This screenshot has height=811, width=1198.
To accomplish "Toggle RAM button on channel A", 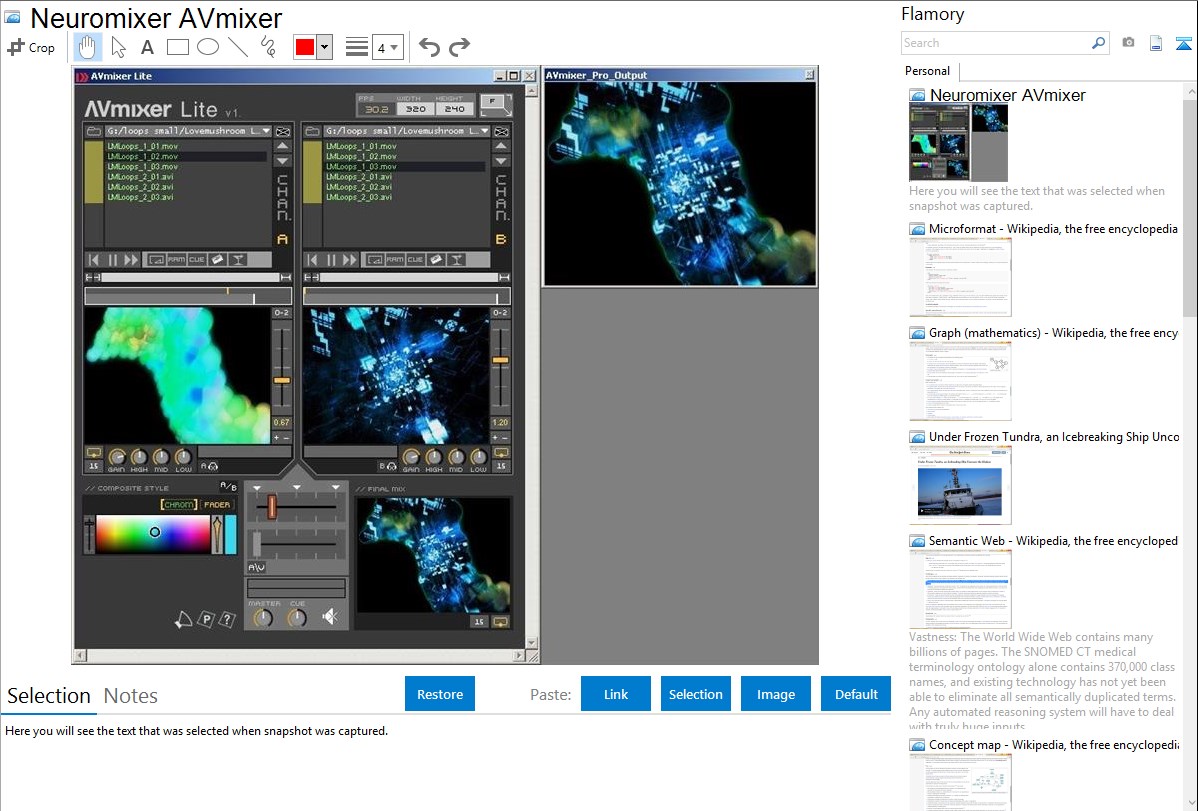I will pos(176,260).
